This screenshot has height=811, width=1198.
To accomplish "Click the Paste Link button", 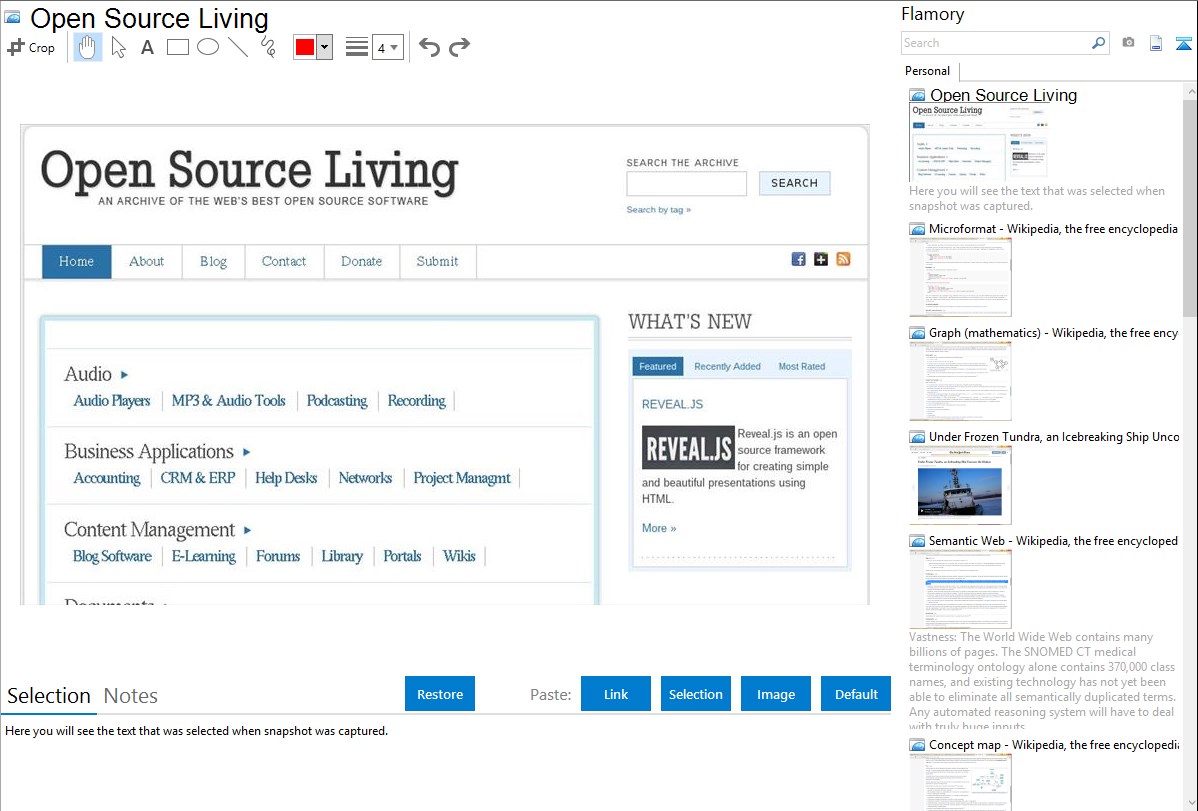I will 616,694.
